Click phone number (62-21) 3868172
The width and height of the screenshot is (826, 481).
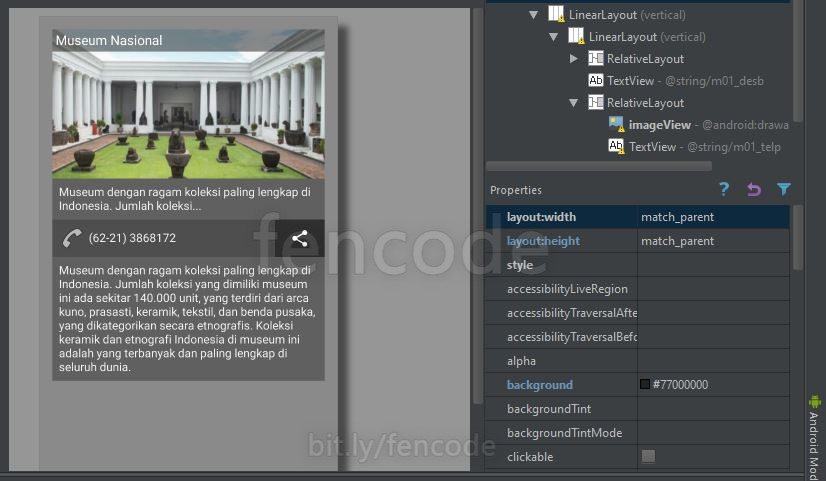(132, 238)
